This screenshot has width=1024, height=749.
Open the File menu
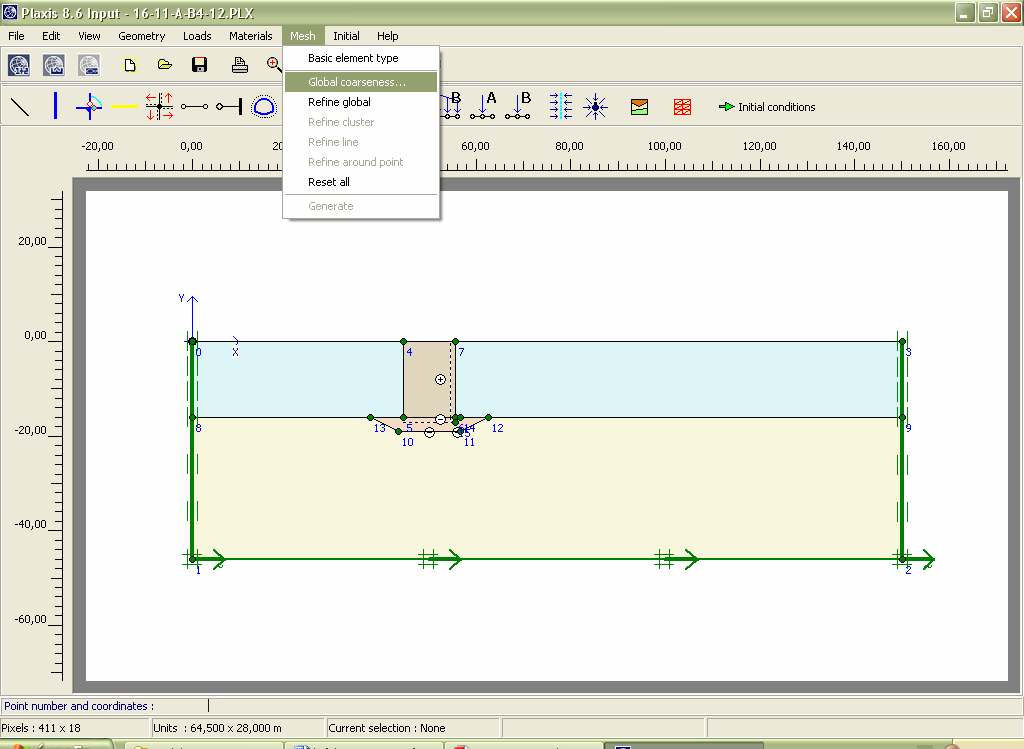coord(16,36)
